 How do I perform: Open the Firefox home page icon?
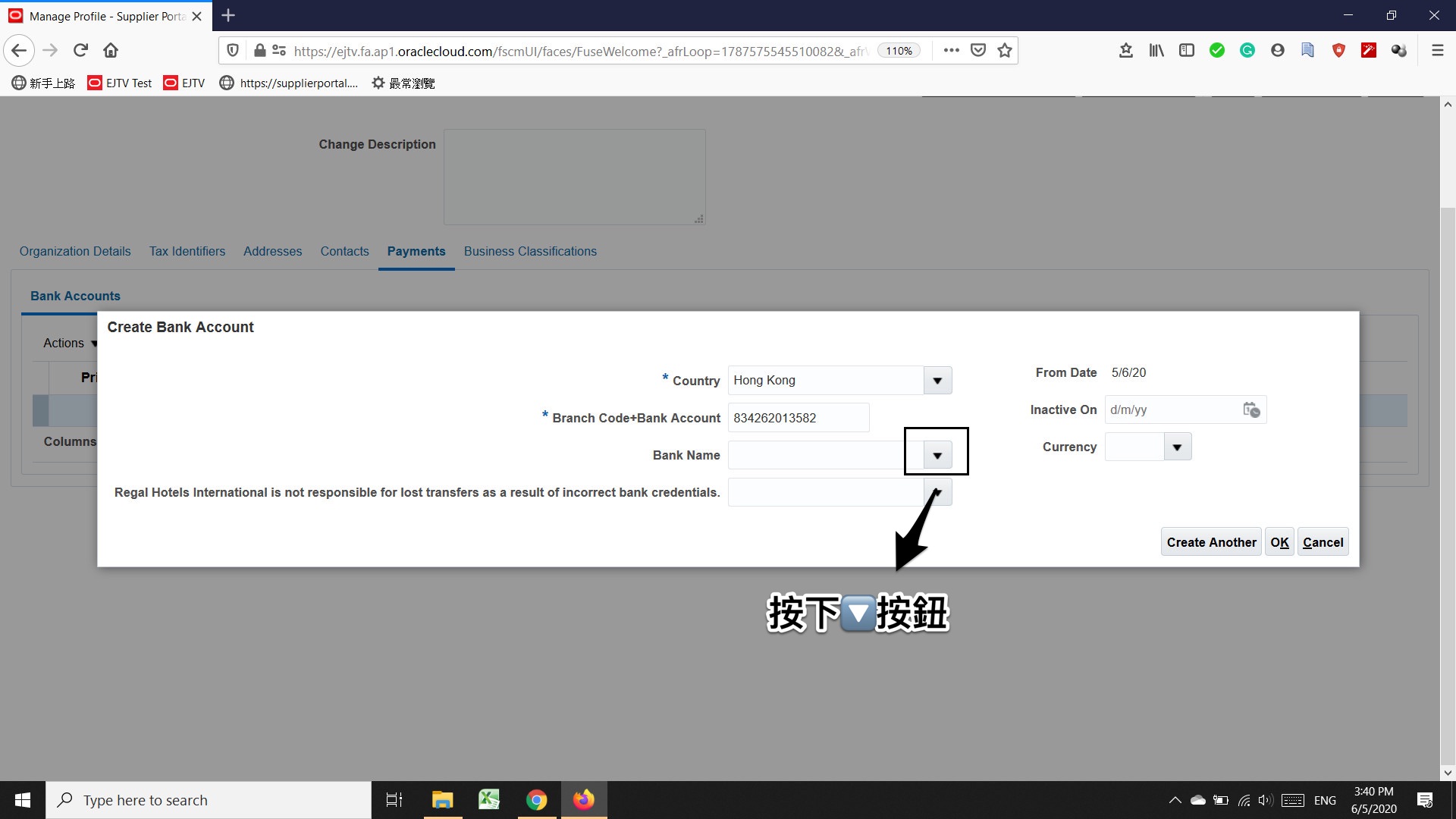[x=111, y=51]
